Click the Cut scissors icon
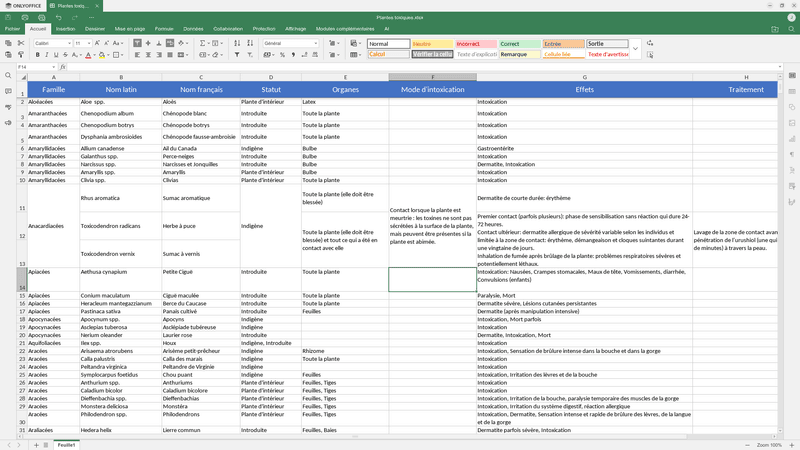The height and width of the screenshot is (450, 800). (x=21, y=43)
